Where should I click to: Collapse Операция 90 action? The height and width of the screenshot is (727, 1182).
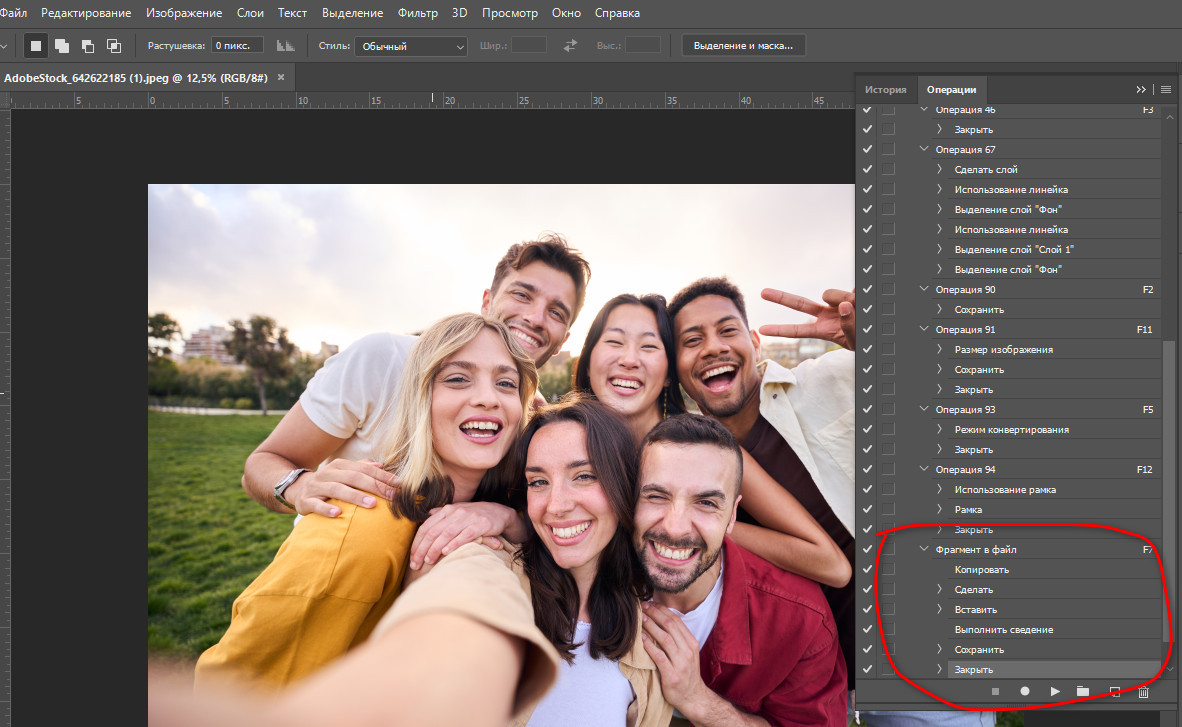[923, 290]
